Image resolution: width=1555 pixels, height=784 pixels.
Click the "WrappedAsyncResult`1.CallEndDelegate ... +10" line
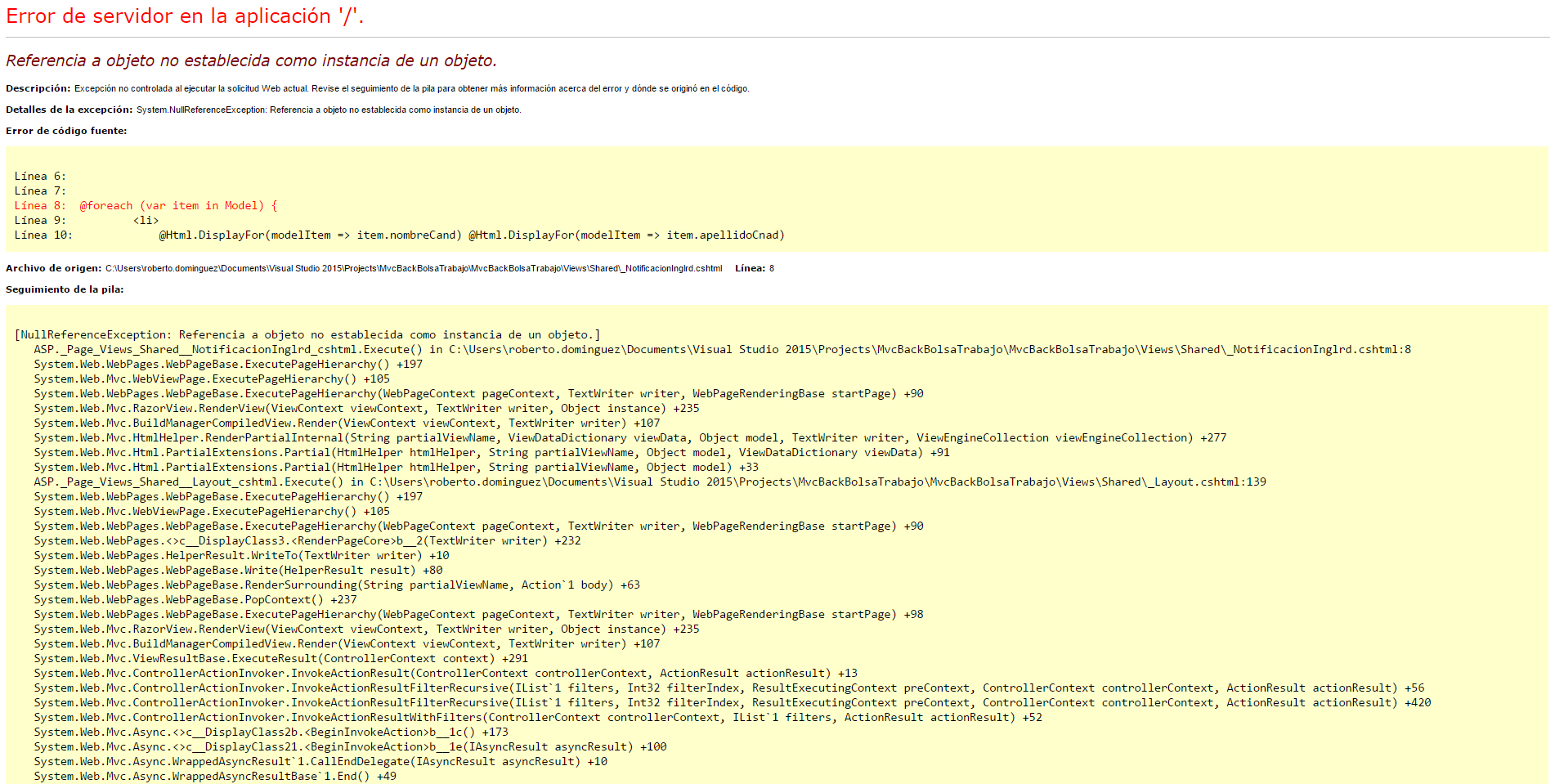click(320, 762)
